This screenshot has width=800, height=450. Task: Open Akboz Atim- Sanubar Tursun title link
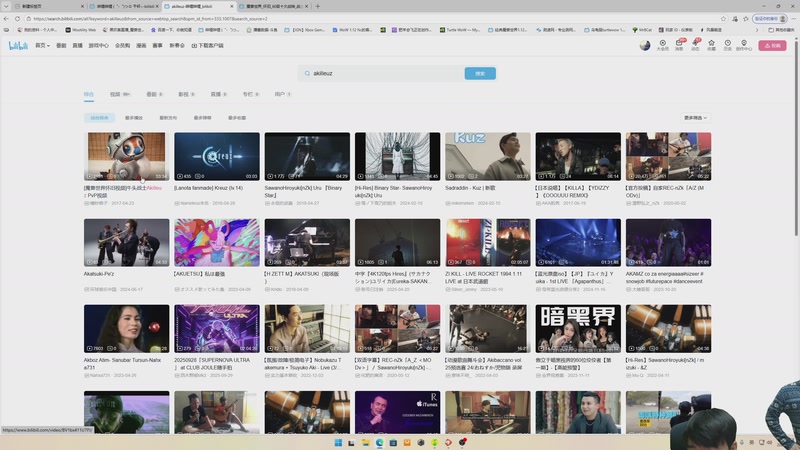point(122,363)
